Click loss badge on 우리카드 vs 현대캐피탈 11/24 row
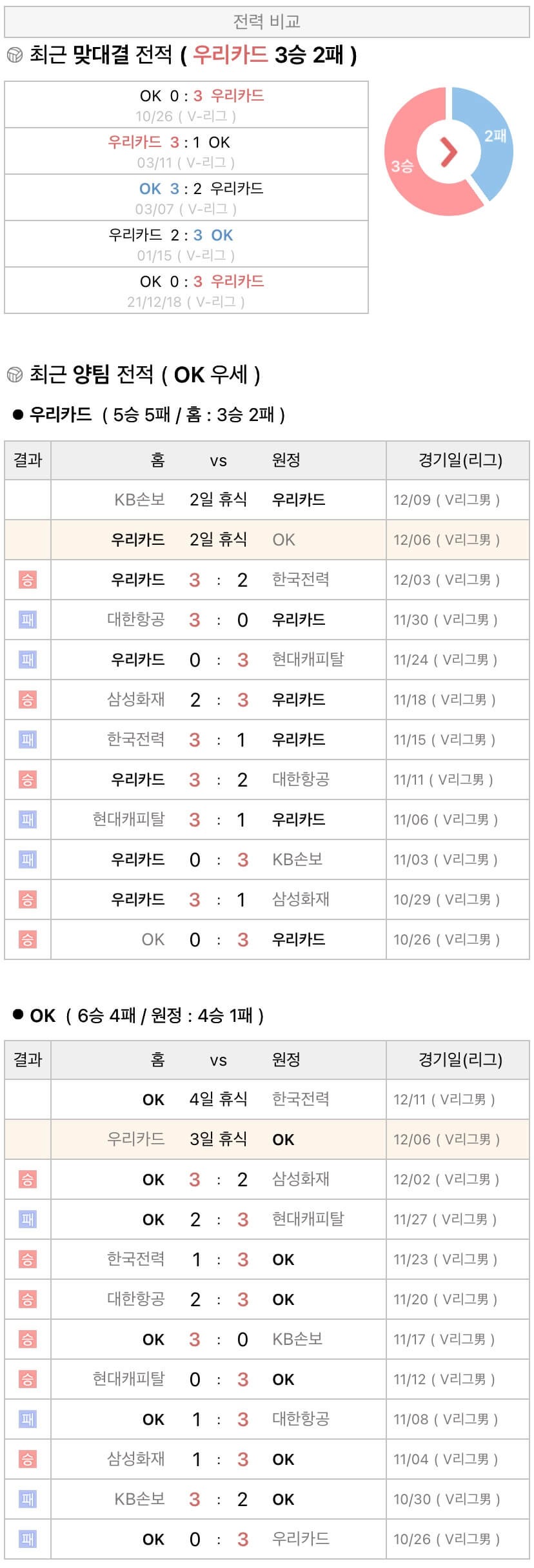The image size is (534, 1568). click(28, 660)
